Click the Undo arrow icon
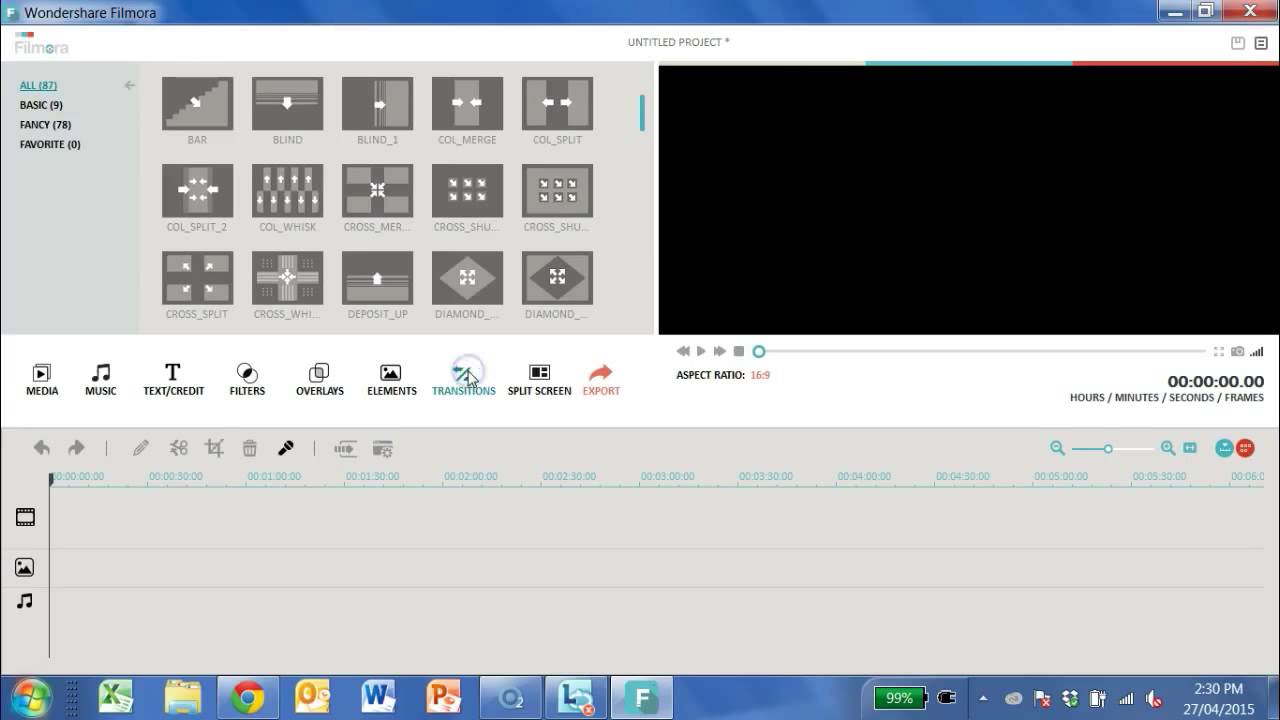Image resolution: width=1280 pixels, height=720 pixels. pyautogui.click(x=41, y=447)
